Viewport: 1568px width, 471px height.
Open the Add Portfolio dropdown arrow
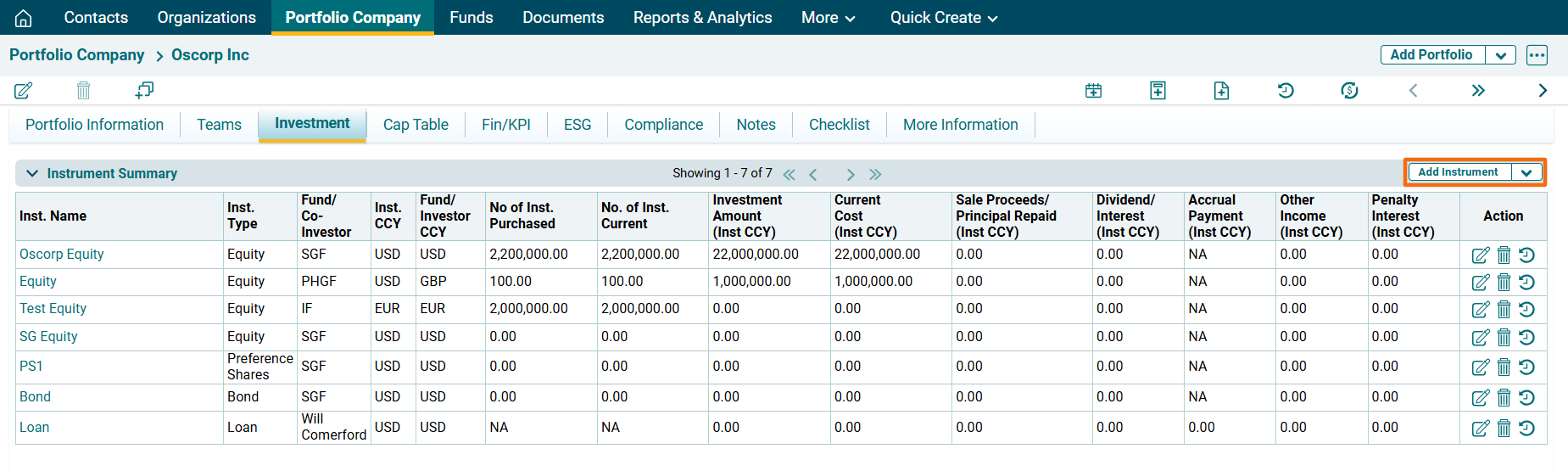1500,55
